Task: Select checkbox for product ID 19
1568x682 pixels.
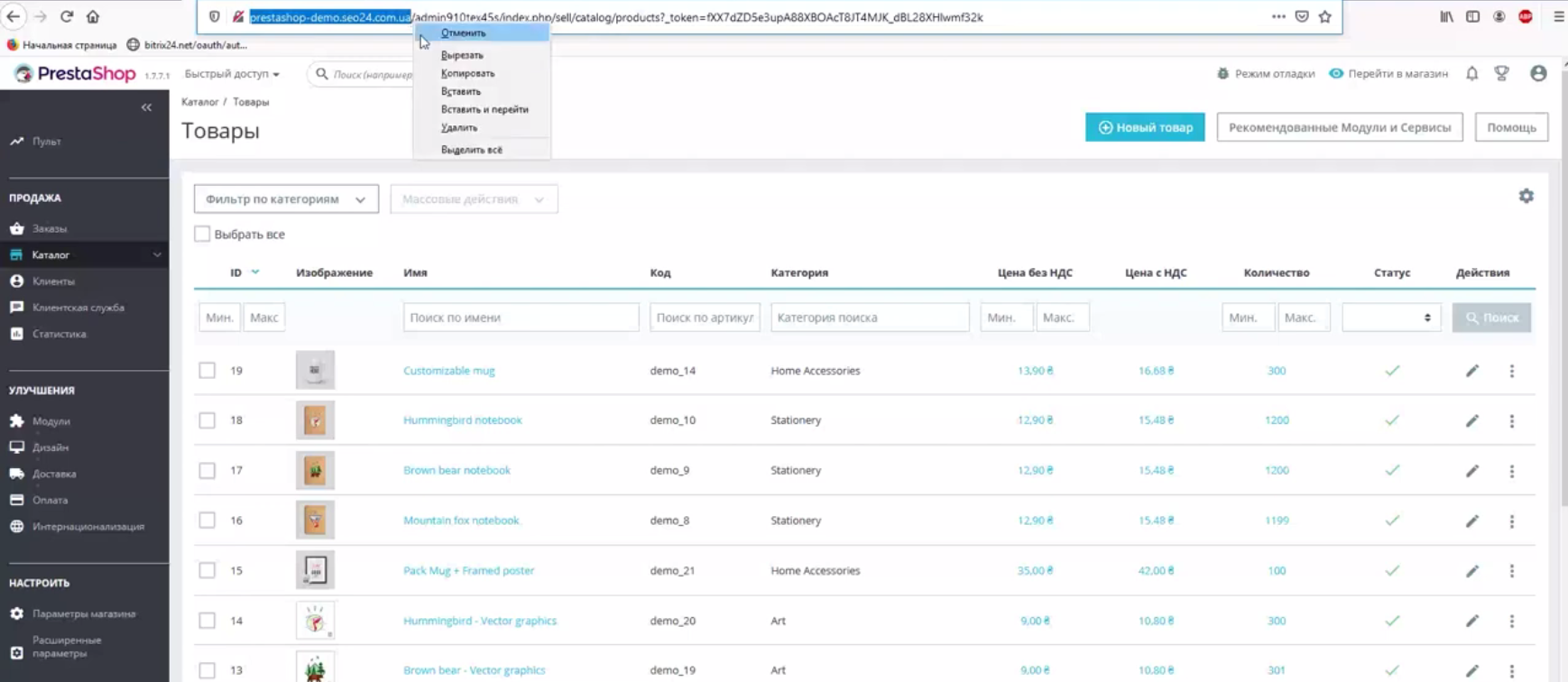Action: tap(208, 370)
